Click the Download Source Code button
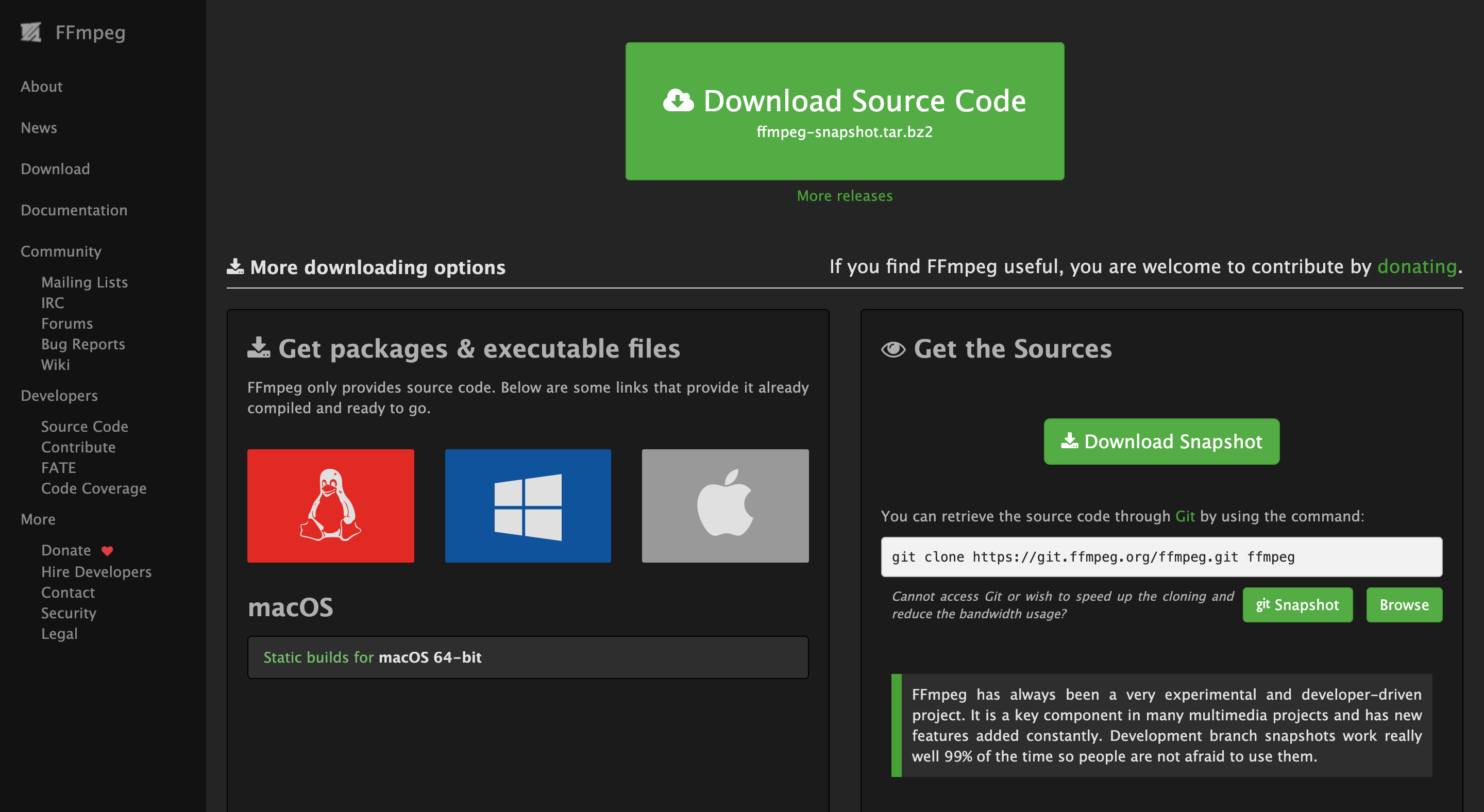The image size is (1484, 812). [845, 111]
